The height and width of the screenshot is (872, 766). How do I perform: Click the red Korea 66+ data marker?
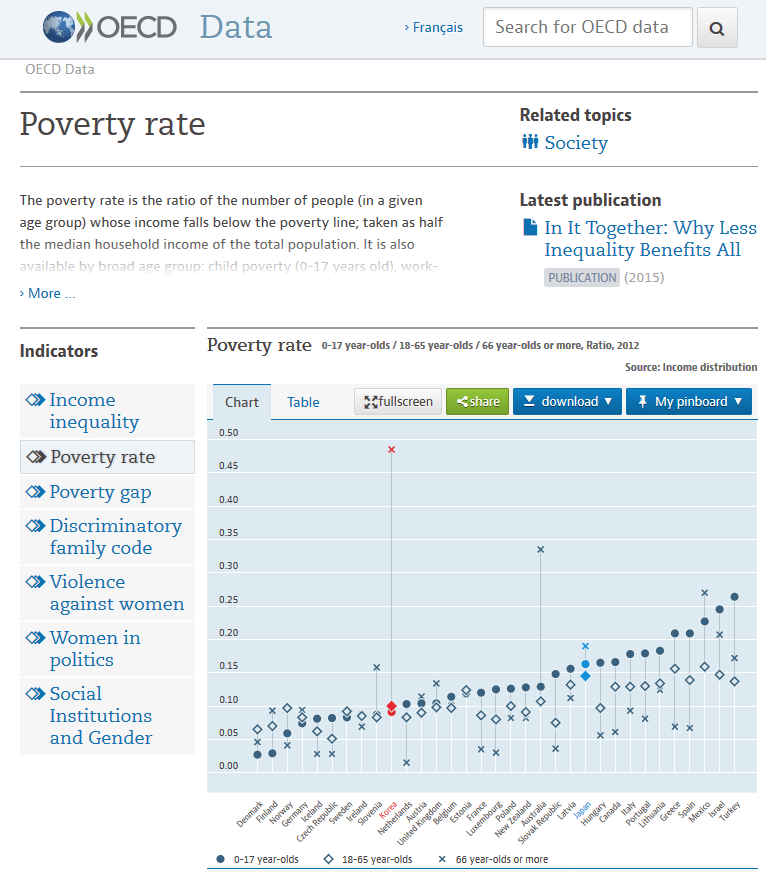point(392,449)
